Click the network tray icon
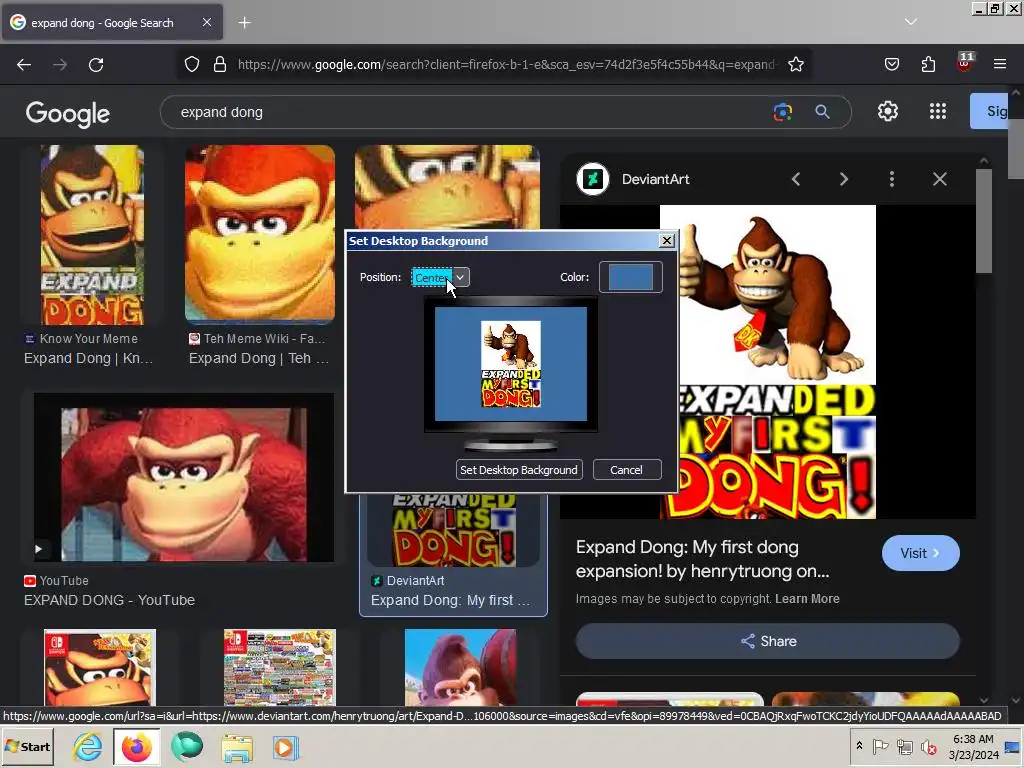The width and height of the screenshot is (1024, 768). pyautogui.click(x=904, y=746)
